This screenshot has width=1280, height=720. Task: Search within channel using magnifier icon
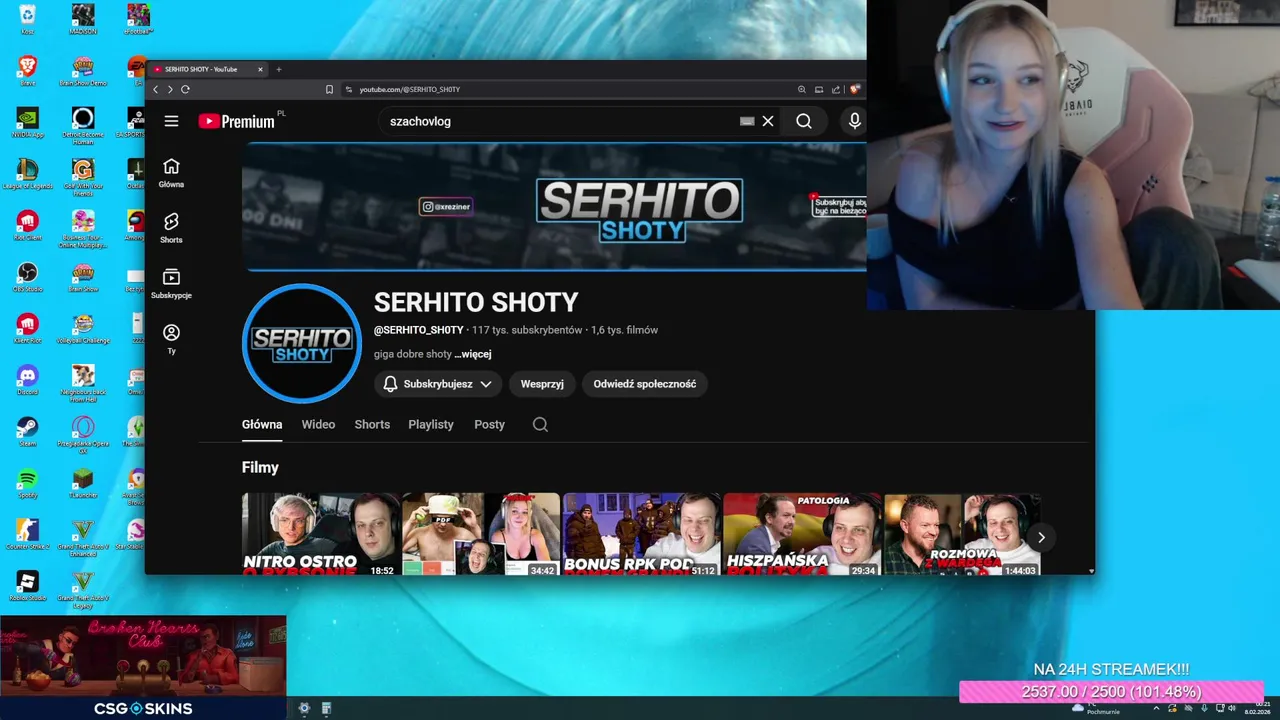coord(540,424)
